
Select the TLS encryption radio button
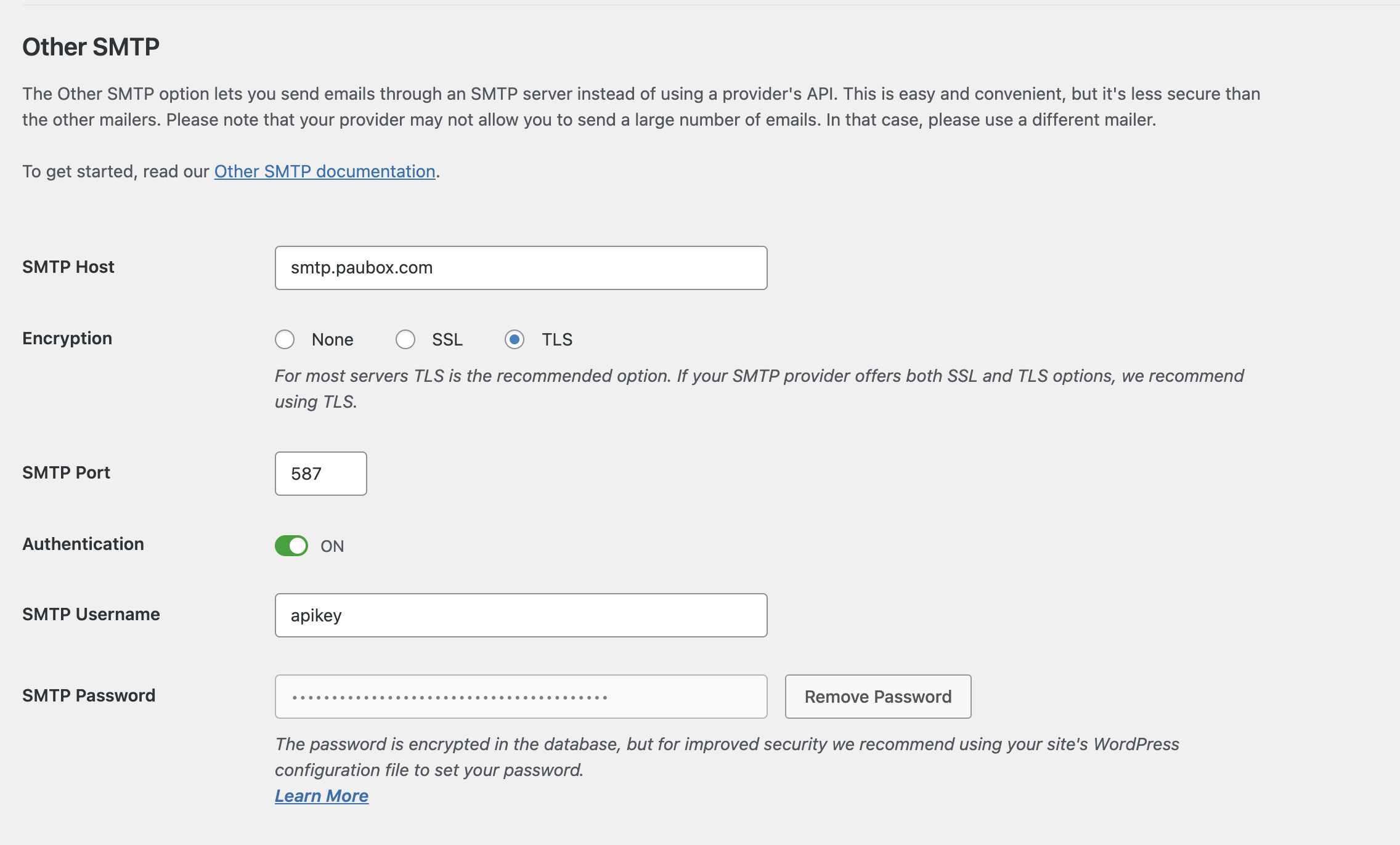515,339
